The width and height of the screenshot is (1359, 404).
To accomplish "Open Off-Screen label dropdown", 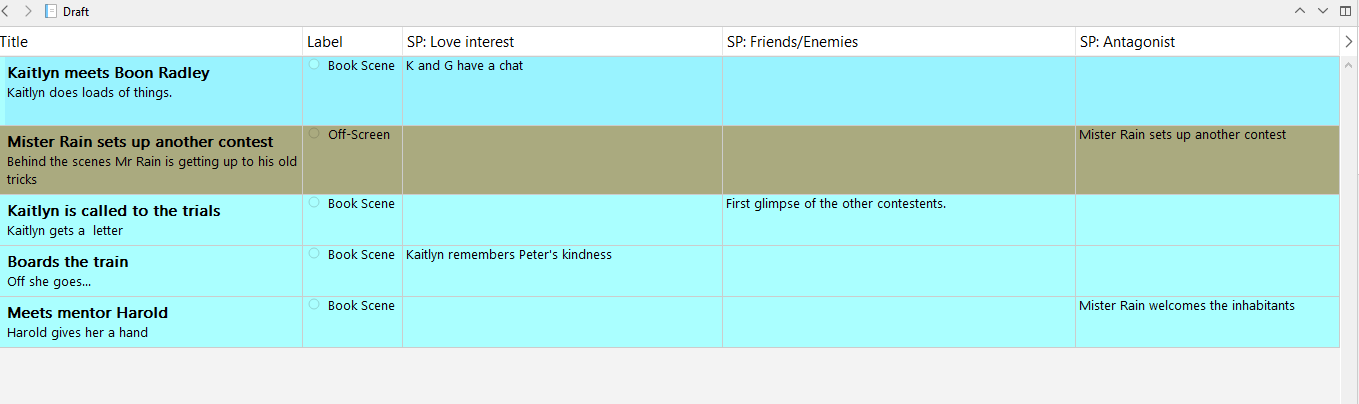I will pyautogui.click(x=359, y=135).
